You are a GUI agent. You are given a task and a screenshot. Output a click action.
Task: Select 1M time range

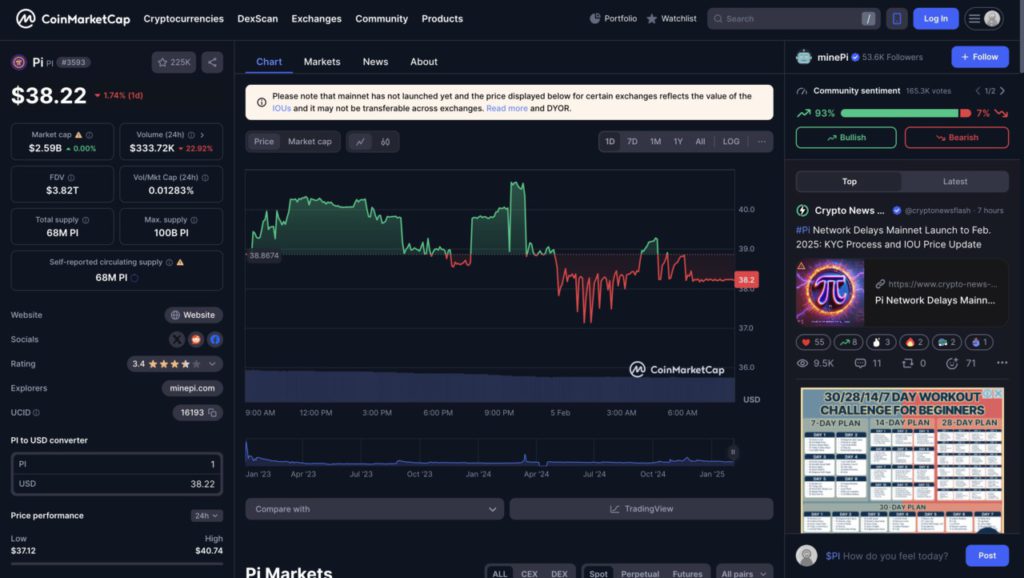pos(656,142)
